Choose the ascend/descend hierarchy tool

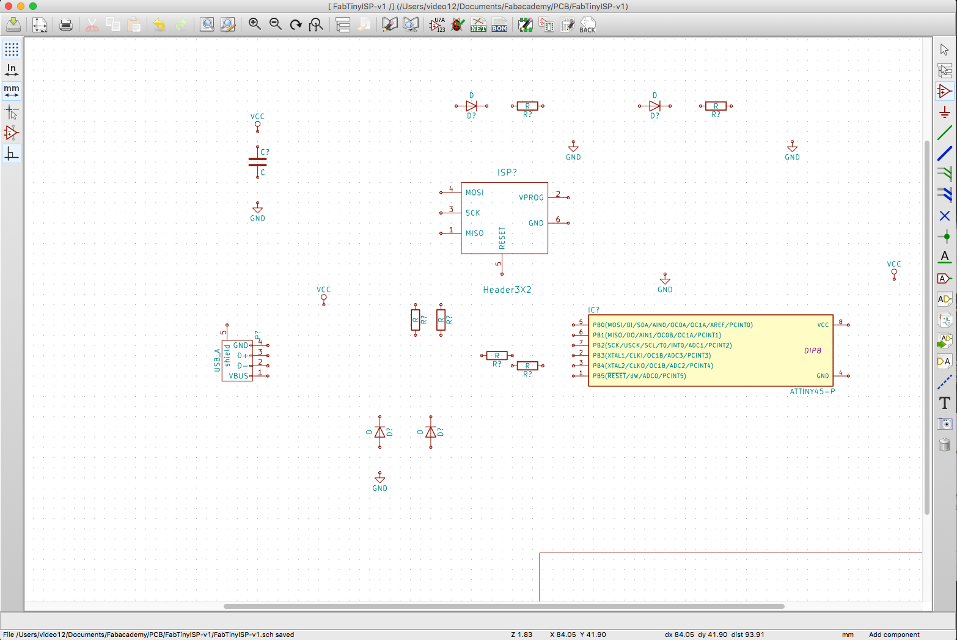[945, 71]
